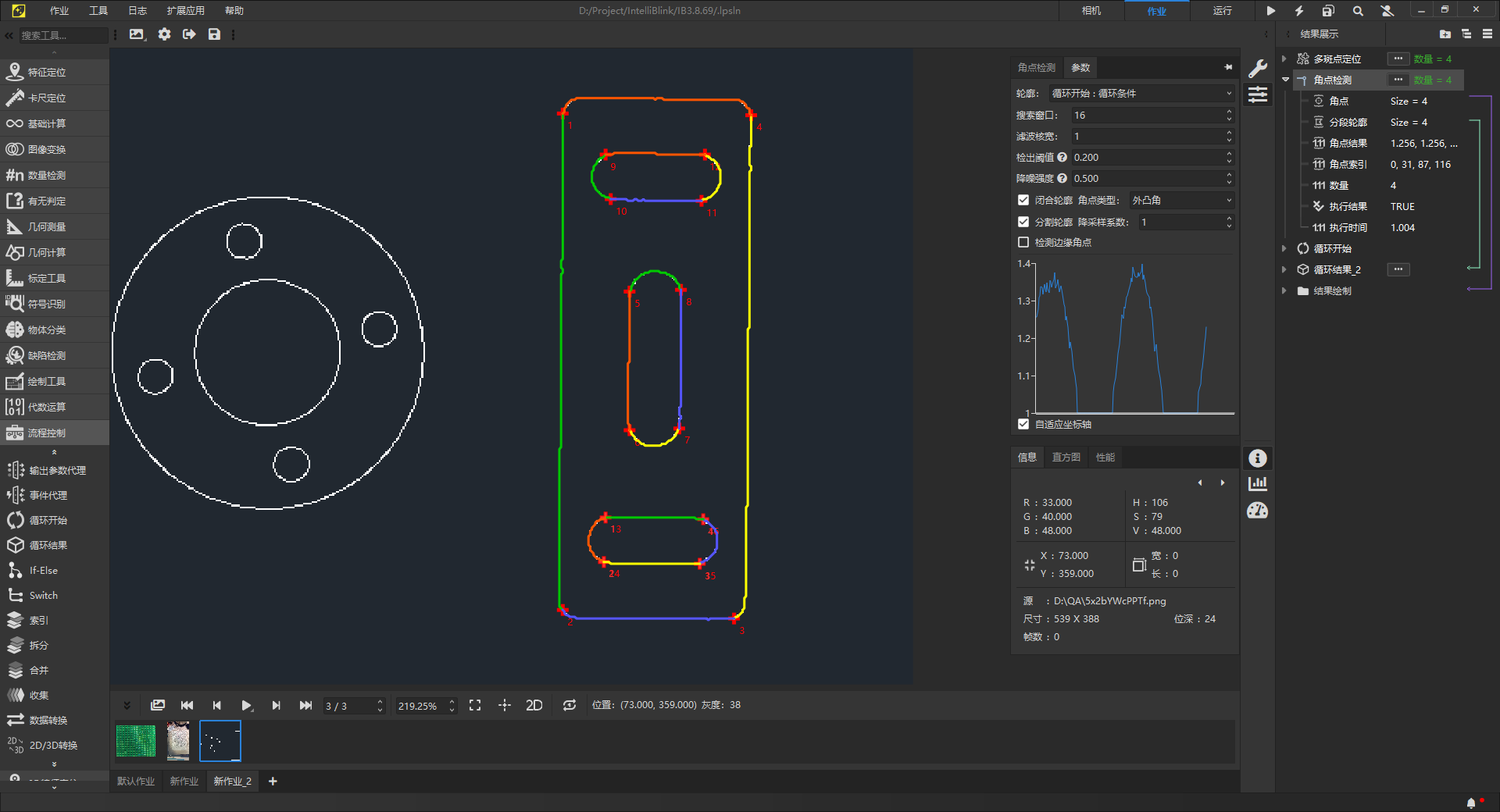Open the settings gear in top toolbar
1500x812 pixels.
click(x=164, y=34)
